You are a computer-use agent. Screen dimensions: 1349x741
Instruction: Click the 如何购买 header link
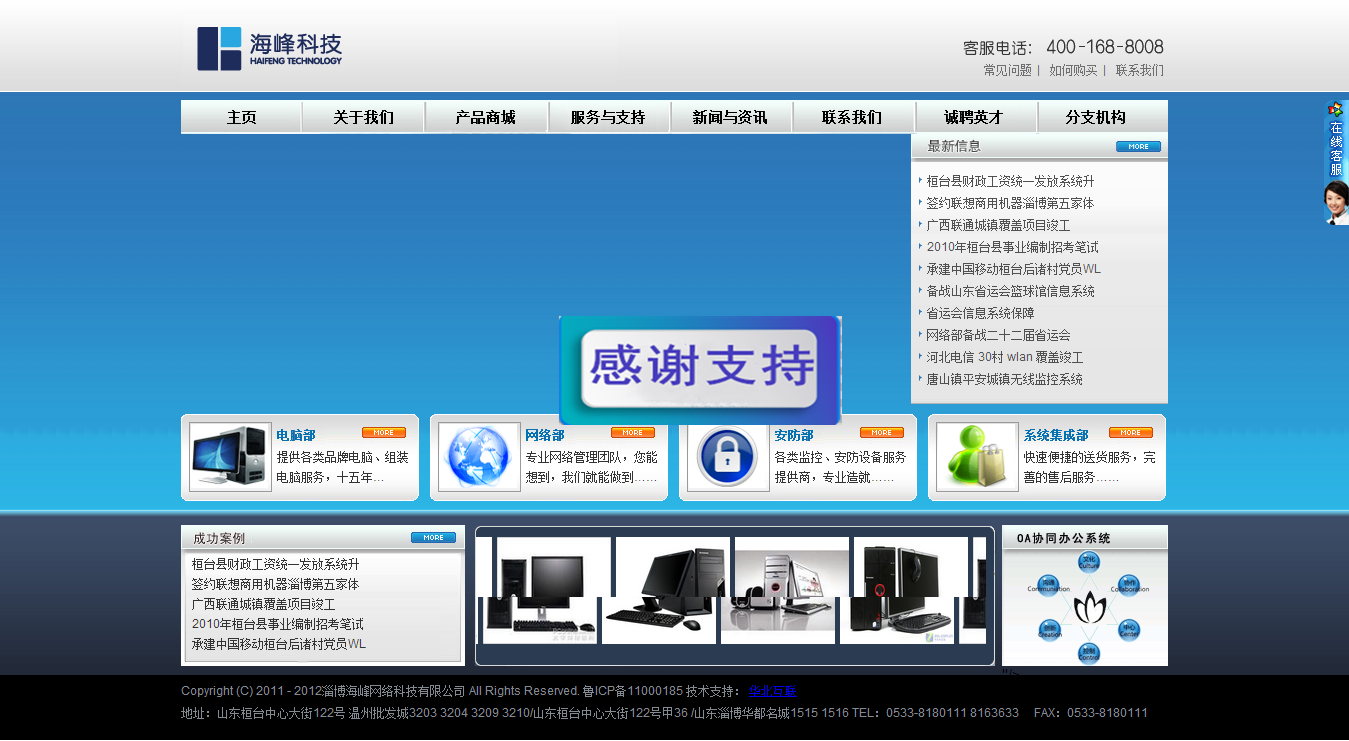click(x=1073, y=71)
